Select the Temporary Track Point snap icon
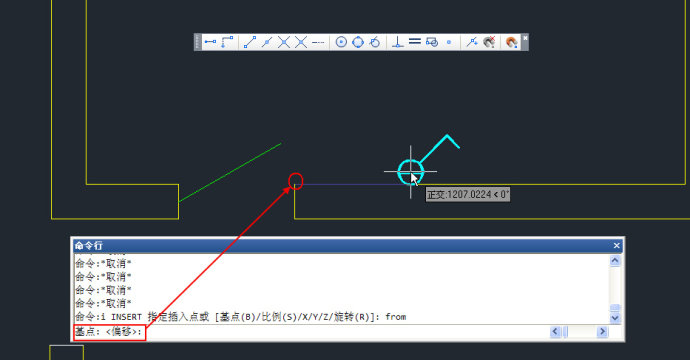Screen dimensions: 690x360 (x=210, y=42)
